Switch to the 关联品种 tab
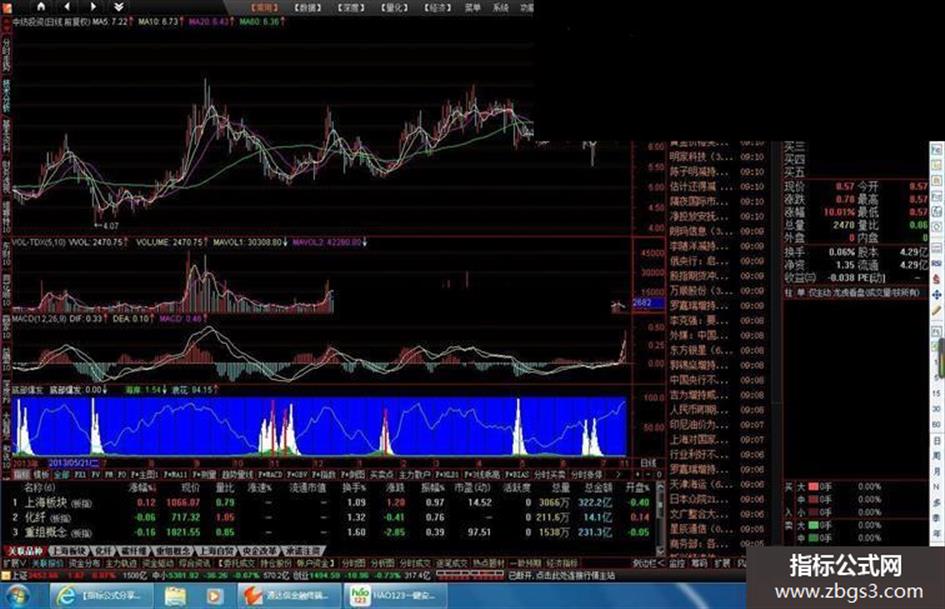 pyautogui.click(x=25, y=551)
